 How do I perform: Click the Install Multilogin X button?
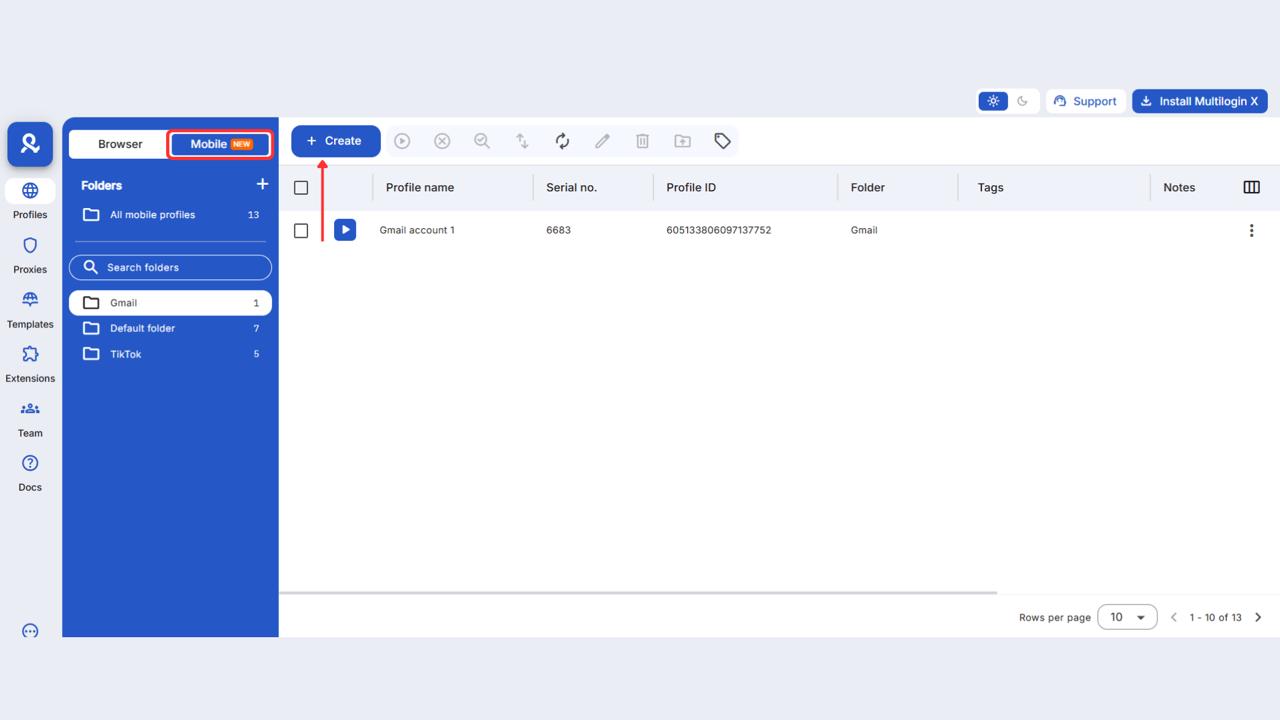click(1199, 100)
